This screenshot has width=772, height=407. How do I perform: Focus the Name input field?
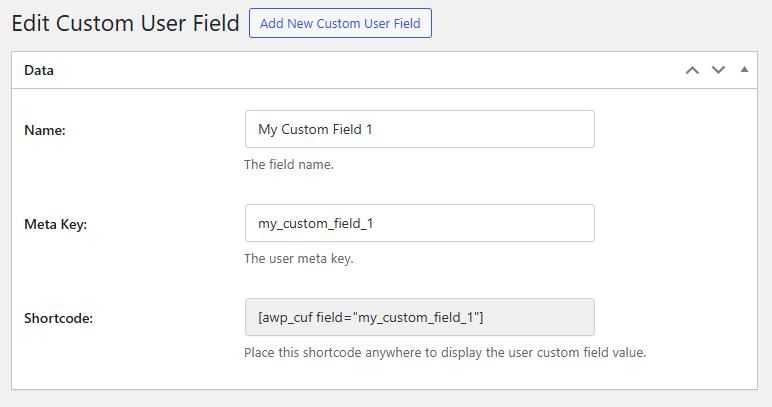click(419, 129)
